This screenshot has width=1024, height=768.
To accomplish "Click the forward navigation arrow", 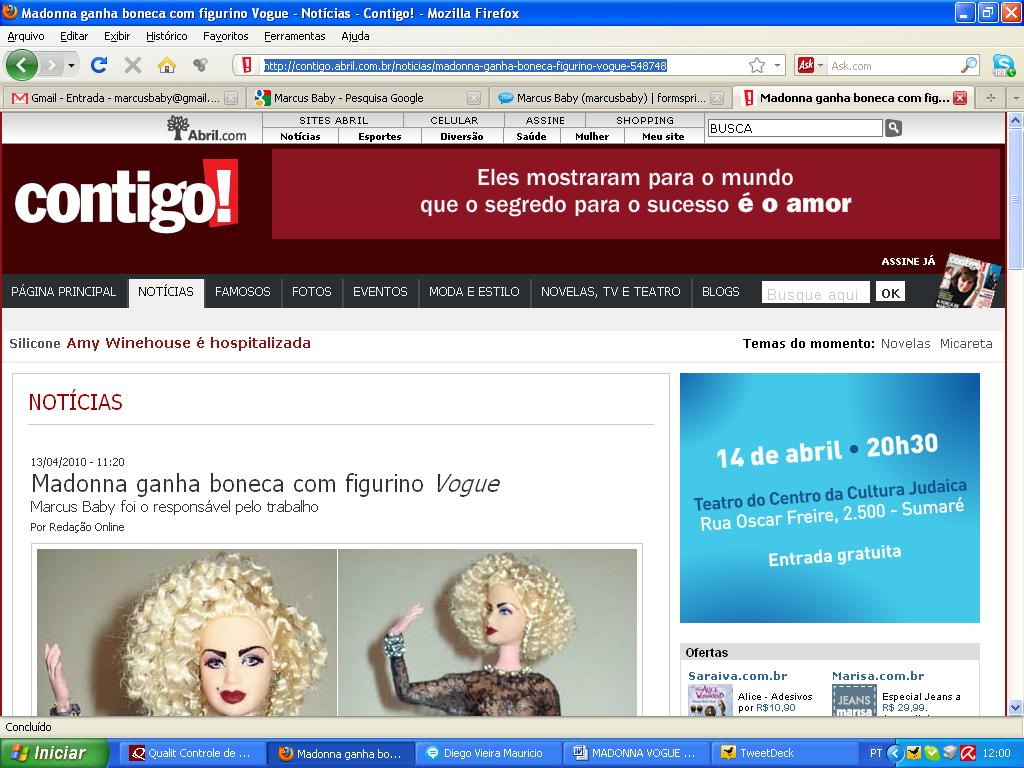I will click(x=52, y=65).
